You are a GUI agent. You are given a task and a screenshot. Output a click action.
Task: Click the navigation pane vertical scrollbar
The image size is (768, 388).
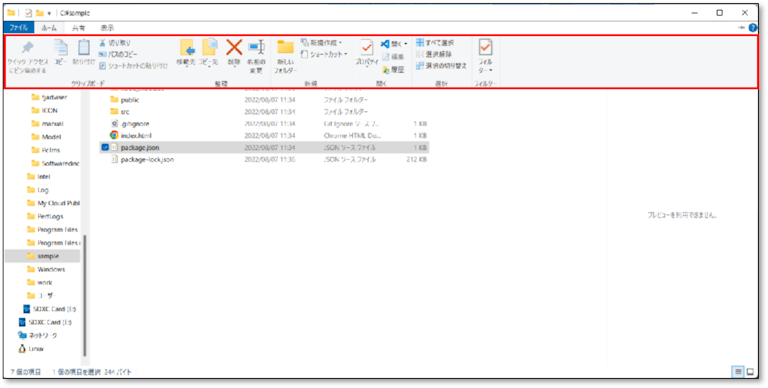tap(85, 295)
